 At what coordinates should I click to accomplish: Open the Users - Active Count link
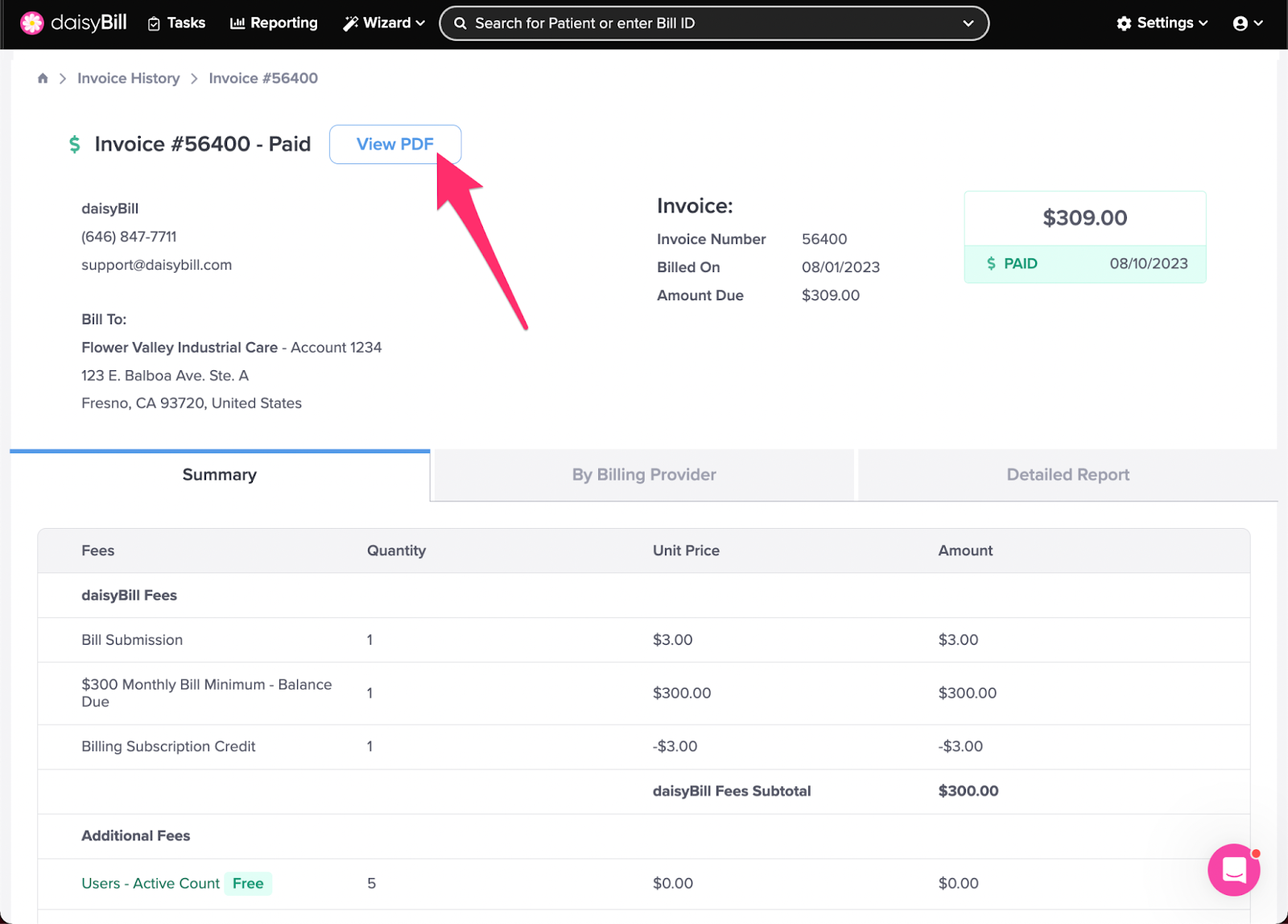click(151, 884)
